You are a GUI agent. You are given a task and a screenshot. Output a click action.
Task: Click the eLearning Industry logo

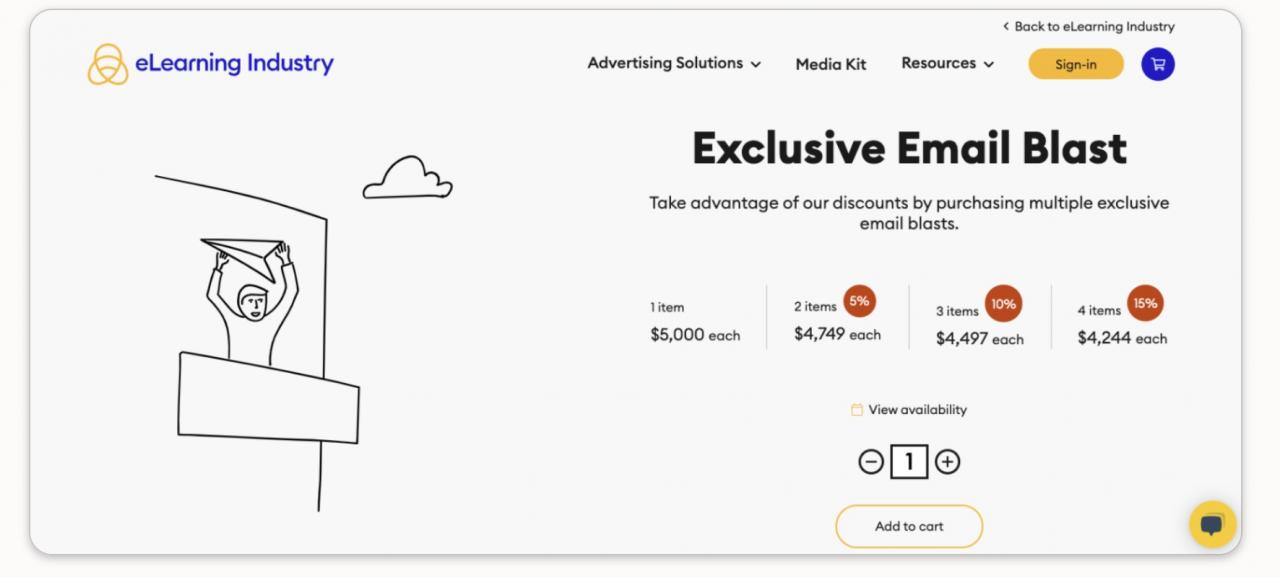click(x=211, y=64)
